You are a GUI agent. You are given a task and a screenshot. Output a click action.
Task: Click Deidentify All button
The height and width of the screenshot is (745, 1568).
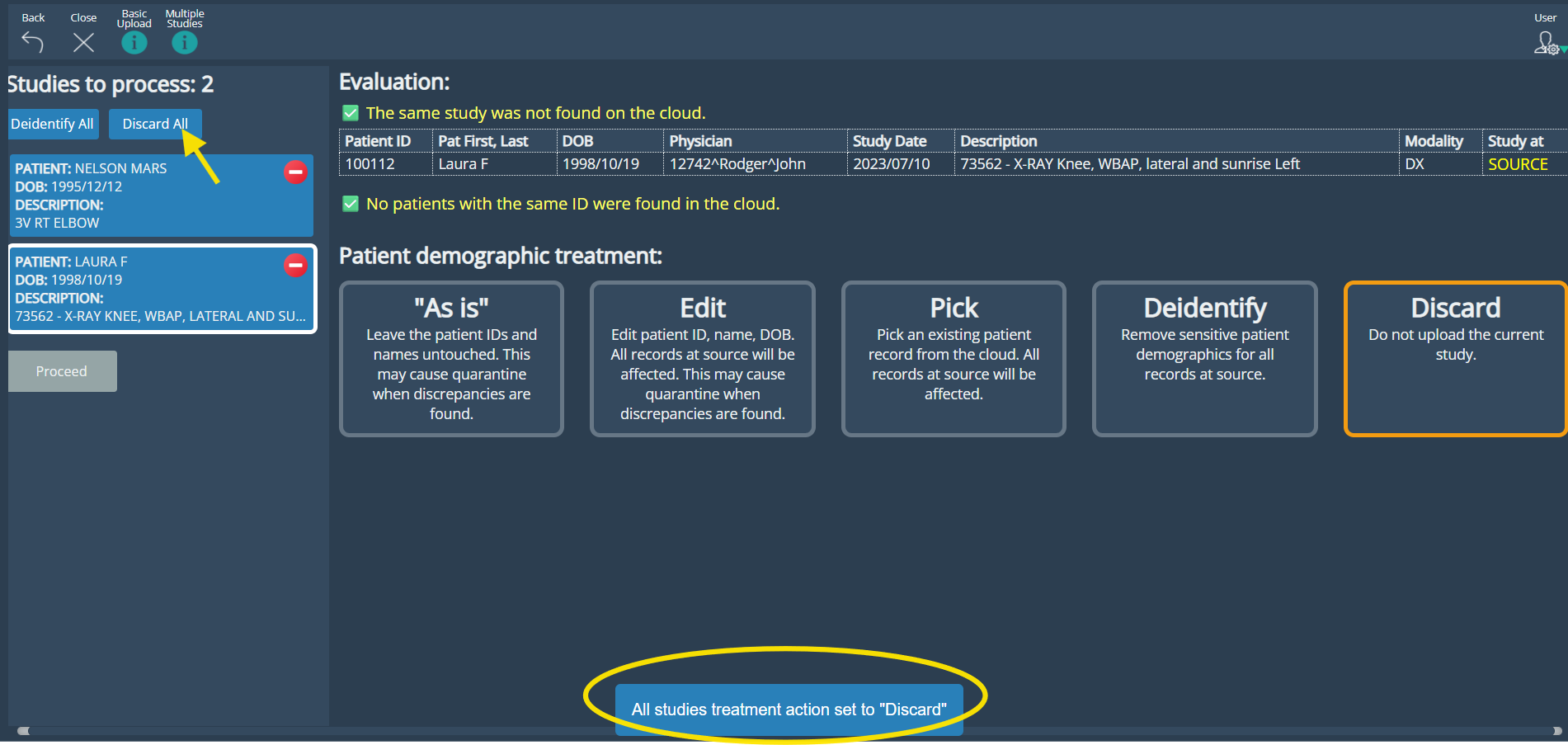[53, 124]
